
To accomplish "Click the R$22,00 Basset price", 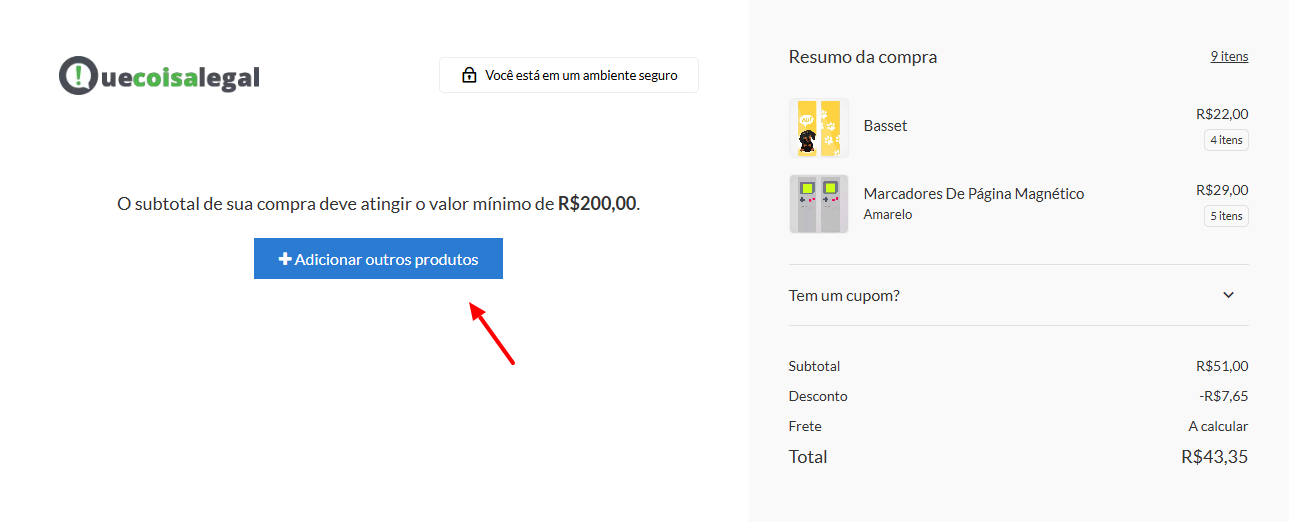I will [1222, 114].
